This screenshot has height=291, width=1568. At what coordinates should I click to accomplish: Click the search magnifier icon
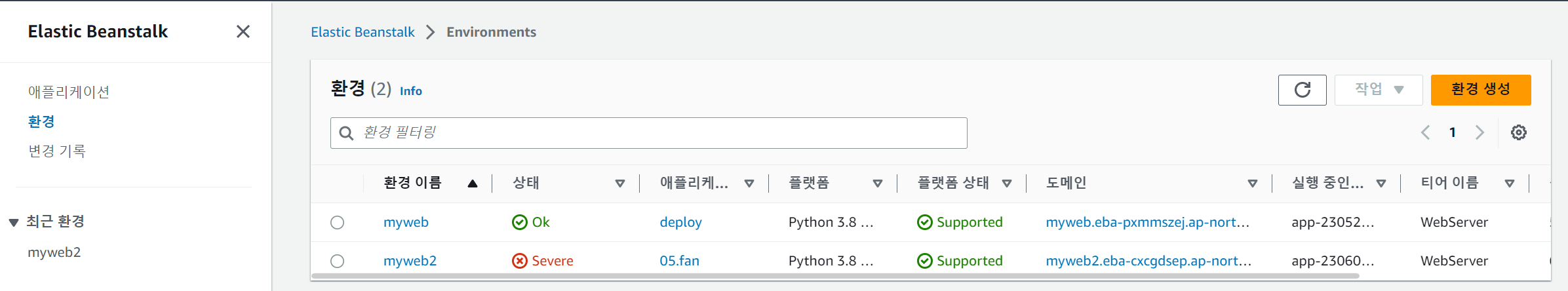(x=346, y=133)
